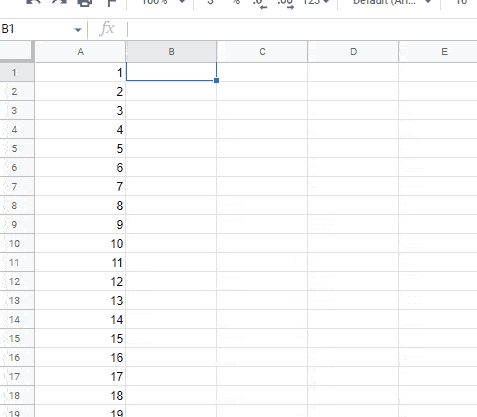Select row 13 header
This screenshot has height=417, width=477.
17,300
